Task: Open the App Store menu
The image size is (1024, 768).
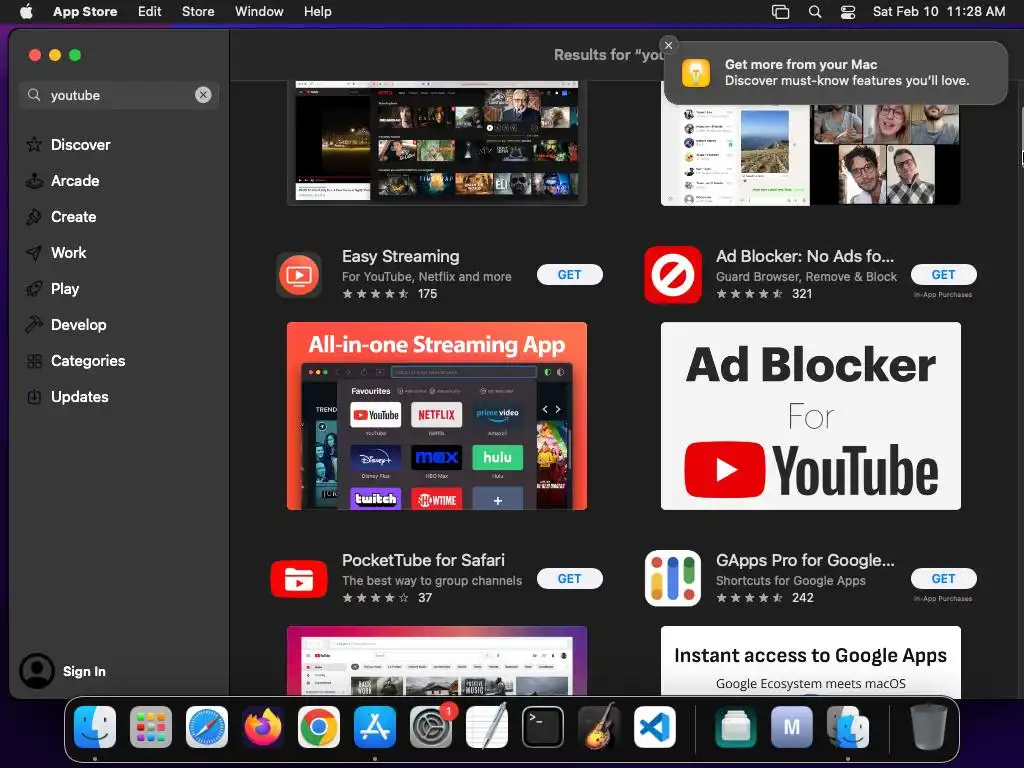Action: [x=85, y=12]
